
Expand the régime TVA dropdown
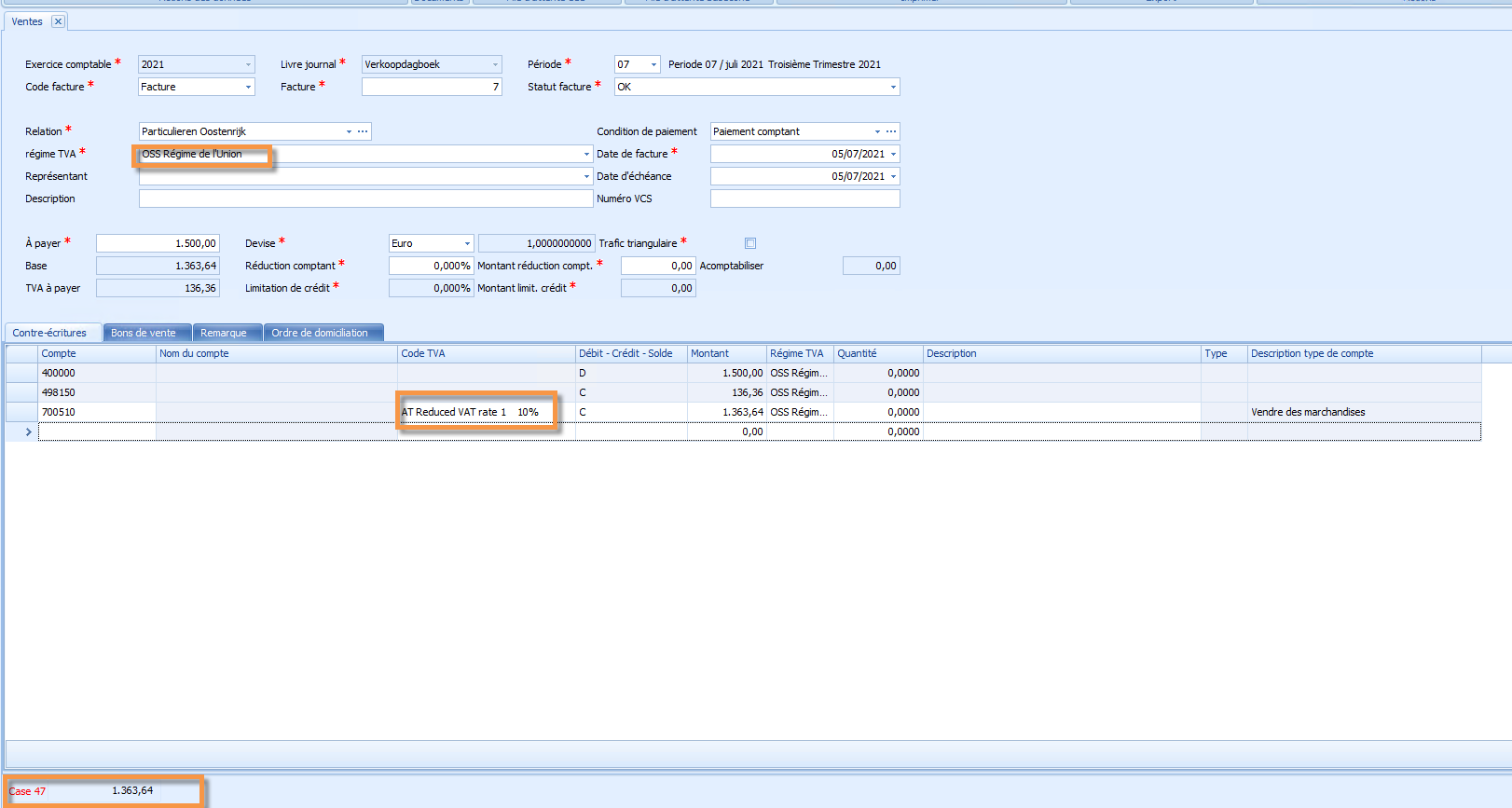point(586,154)
